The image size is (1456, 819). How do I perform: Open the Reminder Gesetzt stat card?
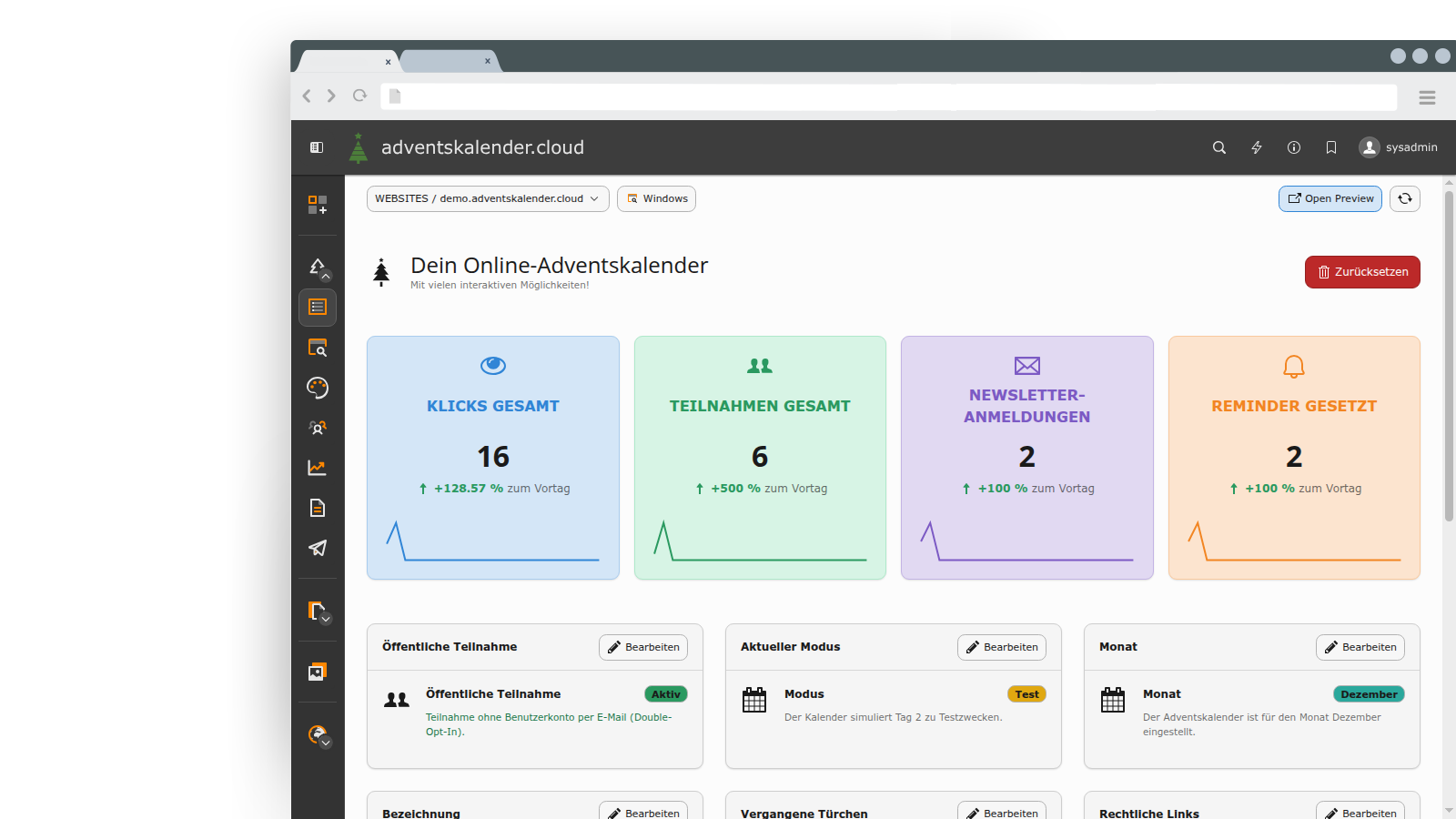[1294, 458]
